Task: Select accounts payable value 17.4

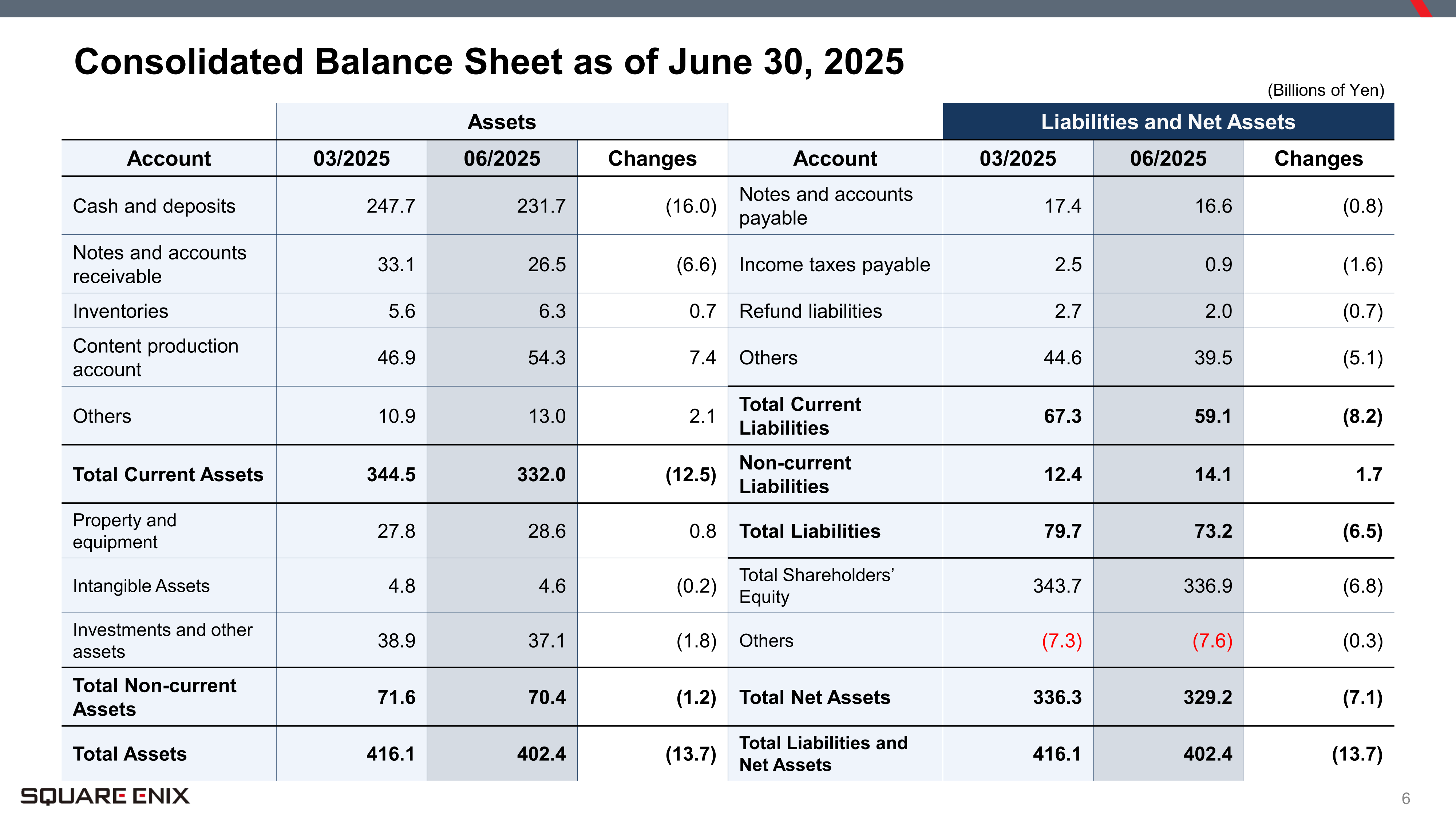Action: click(1063, 206)
